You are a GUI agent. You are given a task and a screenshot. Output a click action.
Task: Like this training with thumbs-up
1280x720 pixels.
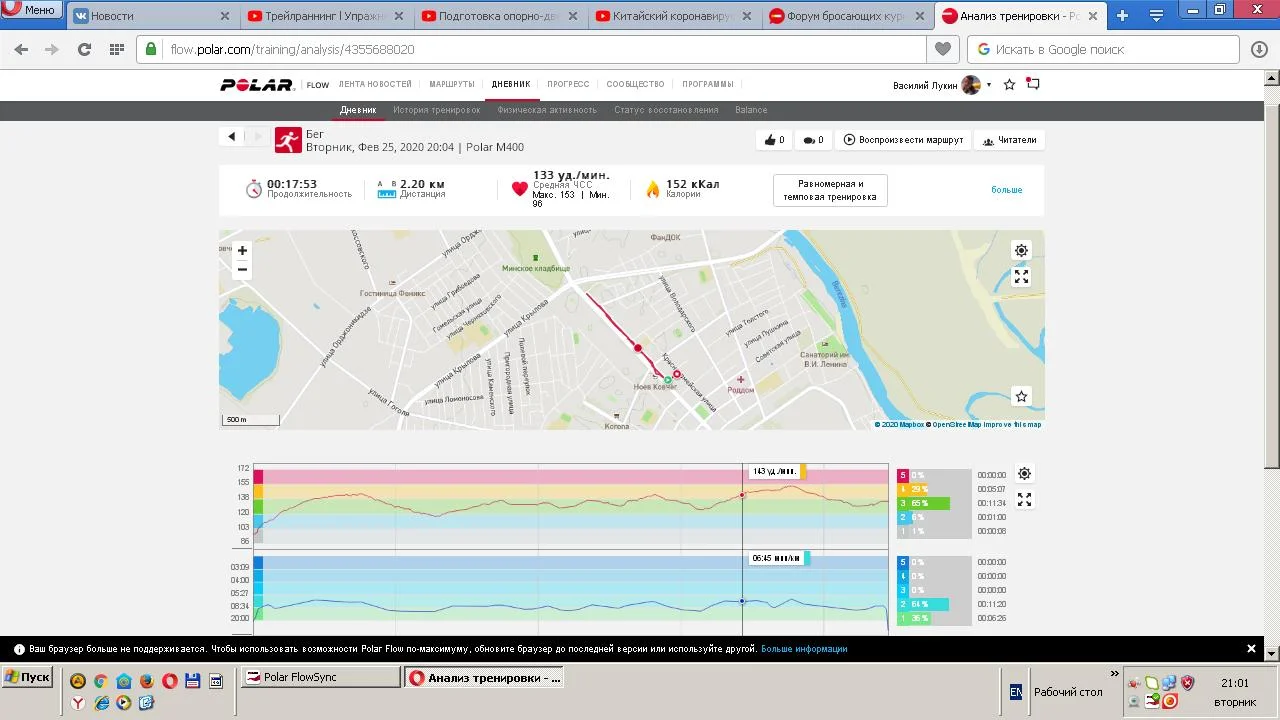coord(774,140)
